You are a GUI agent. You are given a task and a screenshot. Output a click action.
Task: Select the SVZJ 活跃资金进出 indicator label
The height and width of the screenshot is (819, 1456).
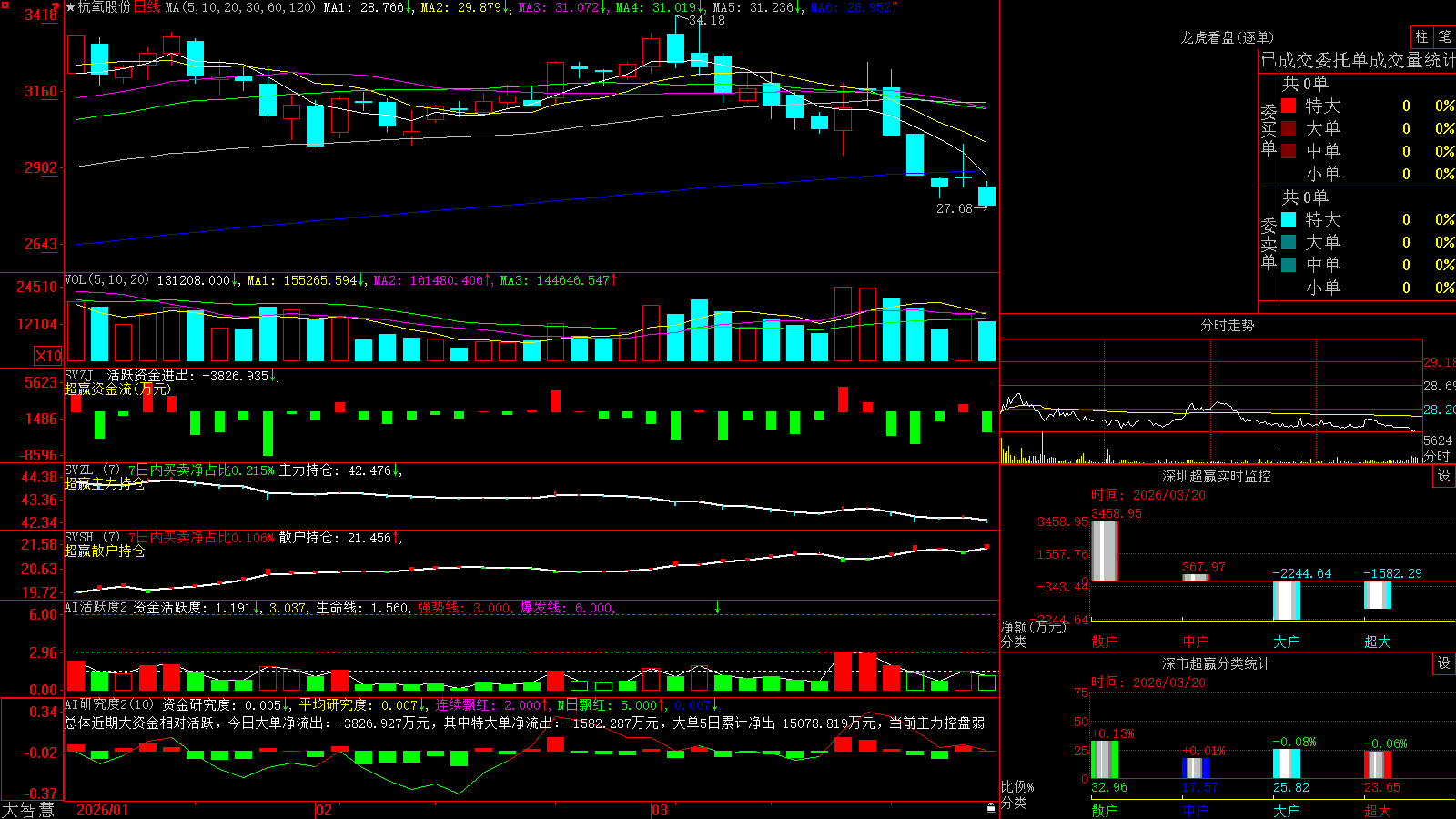[x=128, y=375]
